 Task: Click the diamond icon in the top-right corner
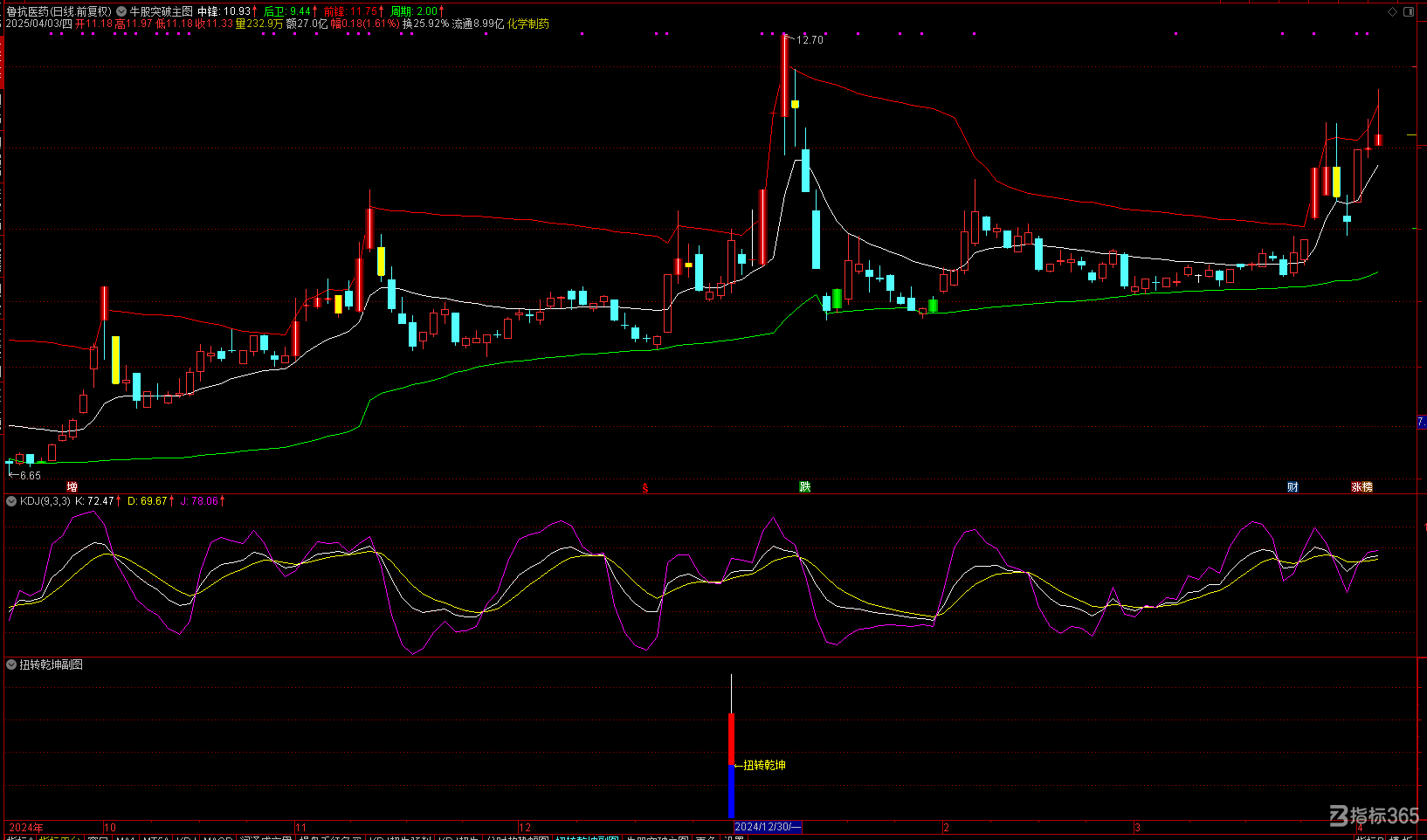click(1393, 11)
